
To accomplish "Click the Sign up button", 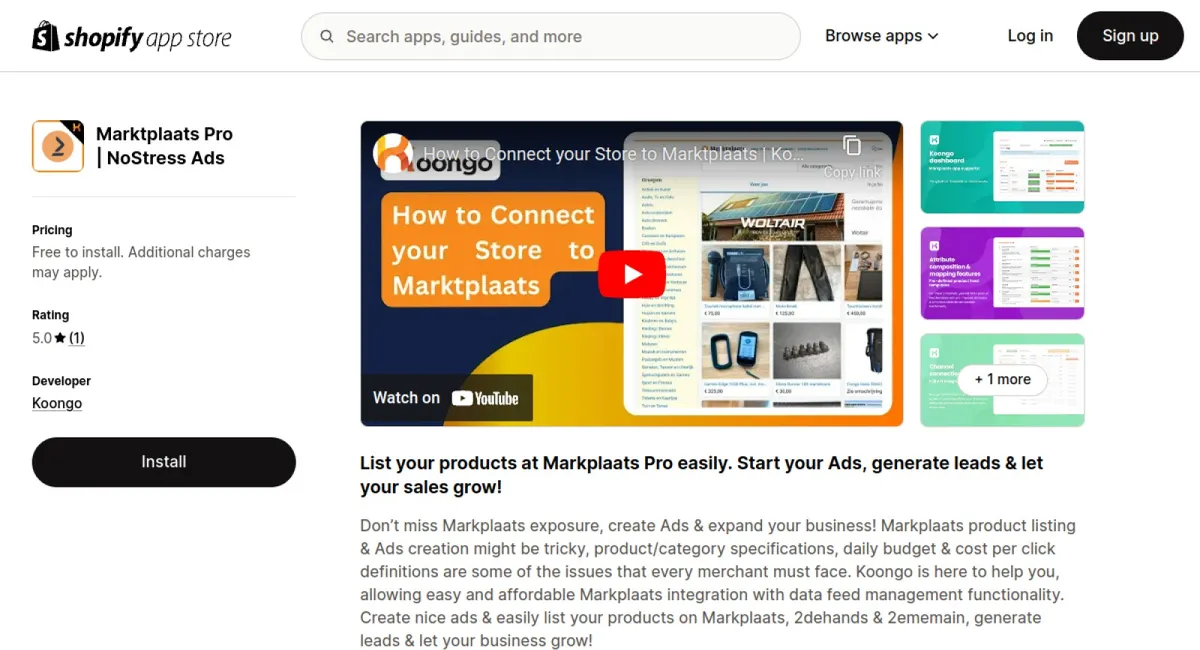I will (1130, 36).
